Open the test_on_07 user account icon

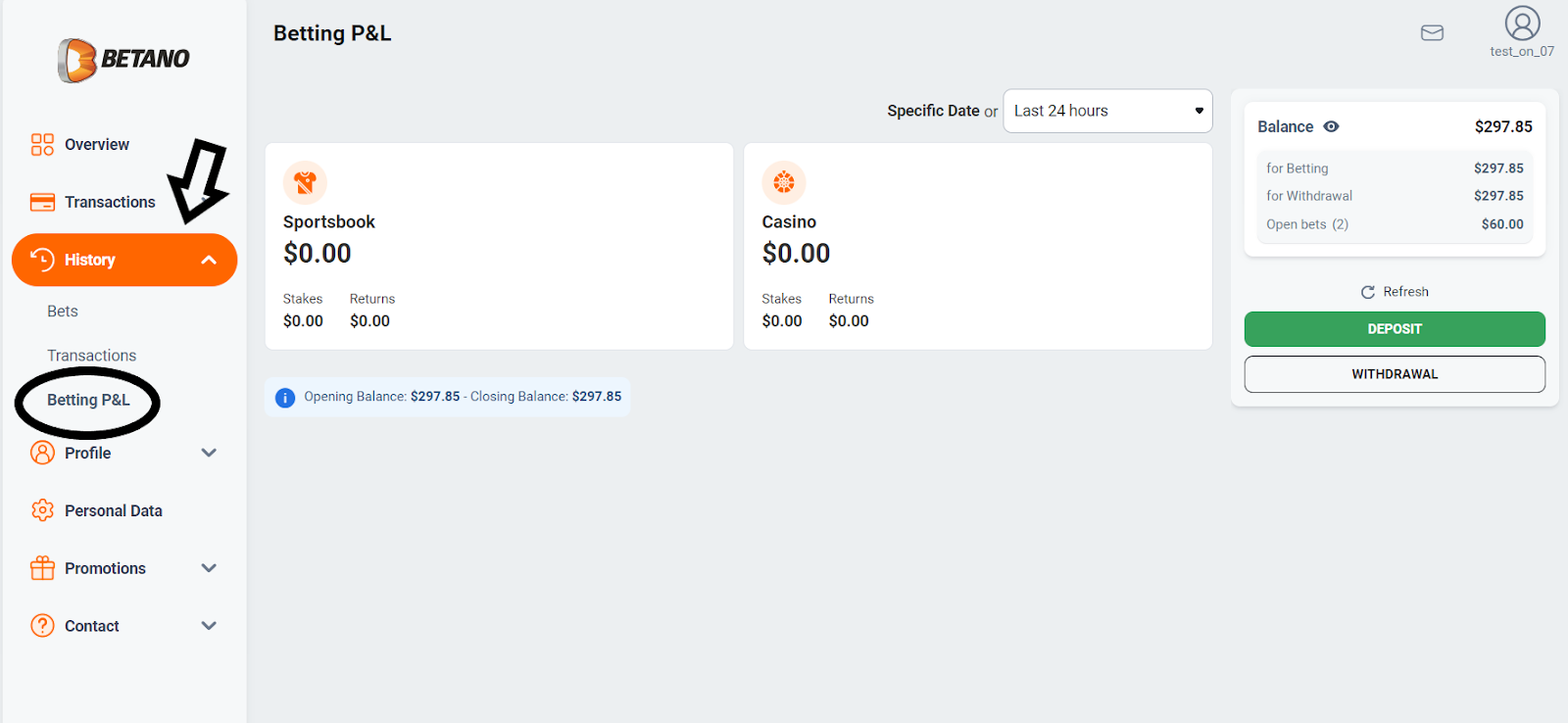1522,24
